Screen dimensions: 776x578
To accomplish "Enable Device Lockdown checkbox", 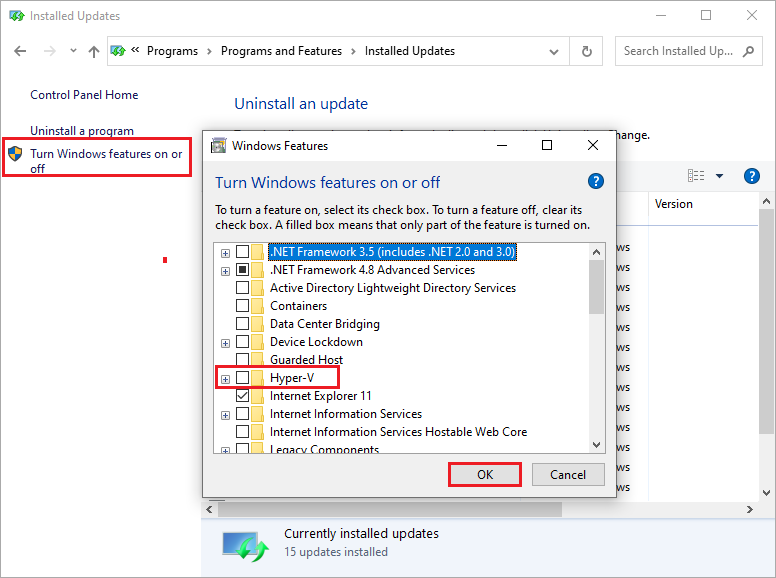I will 242,341.
